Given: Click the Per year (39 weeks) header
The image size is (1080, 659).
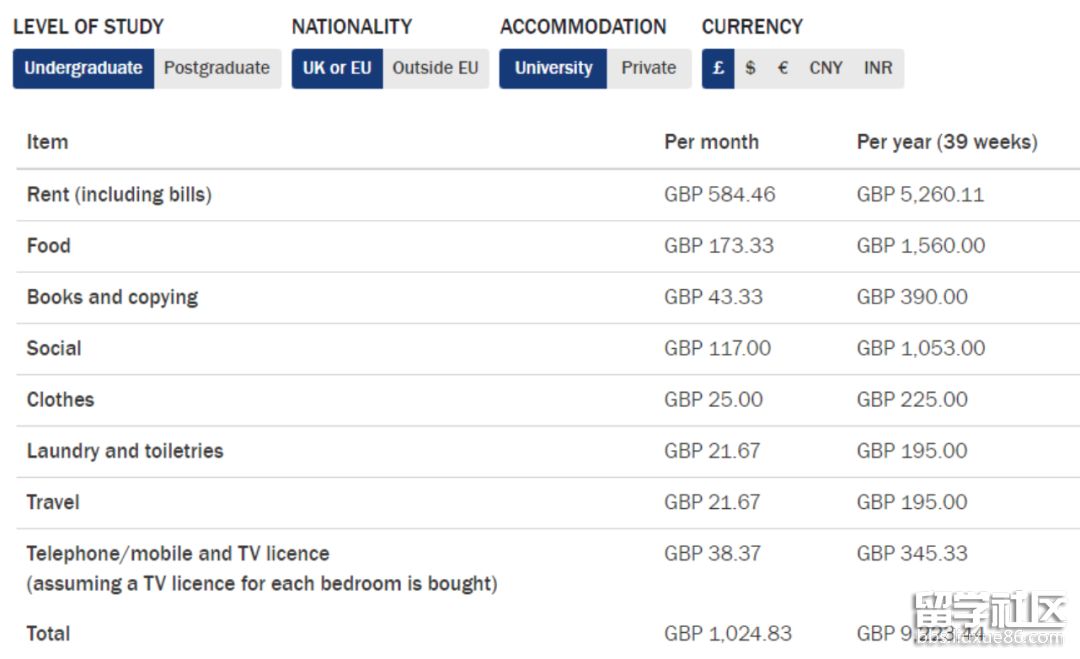Looking at the screenshot, I should 947,142.
